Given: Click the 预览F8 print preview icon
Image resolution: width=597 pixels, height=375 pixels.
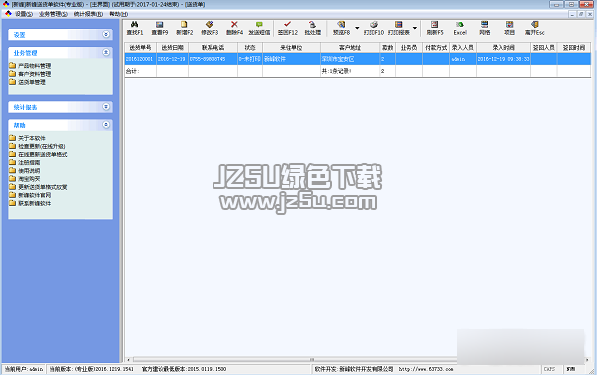Looking at the screenshot, I should point(341,25).
